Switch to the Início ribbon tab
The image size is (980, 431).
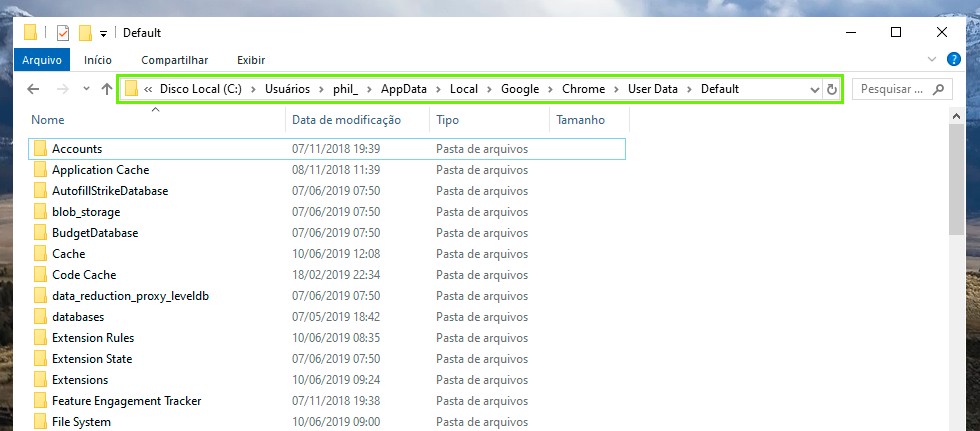click(x=98, y=60)
